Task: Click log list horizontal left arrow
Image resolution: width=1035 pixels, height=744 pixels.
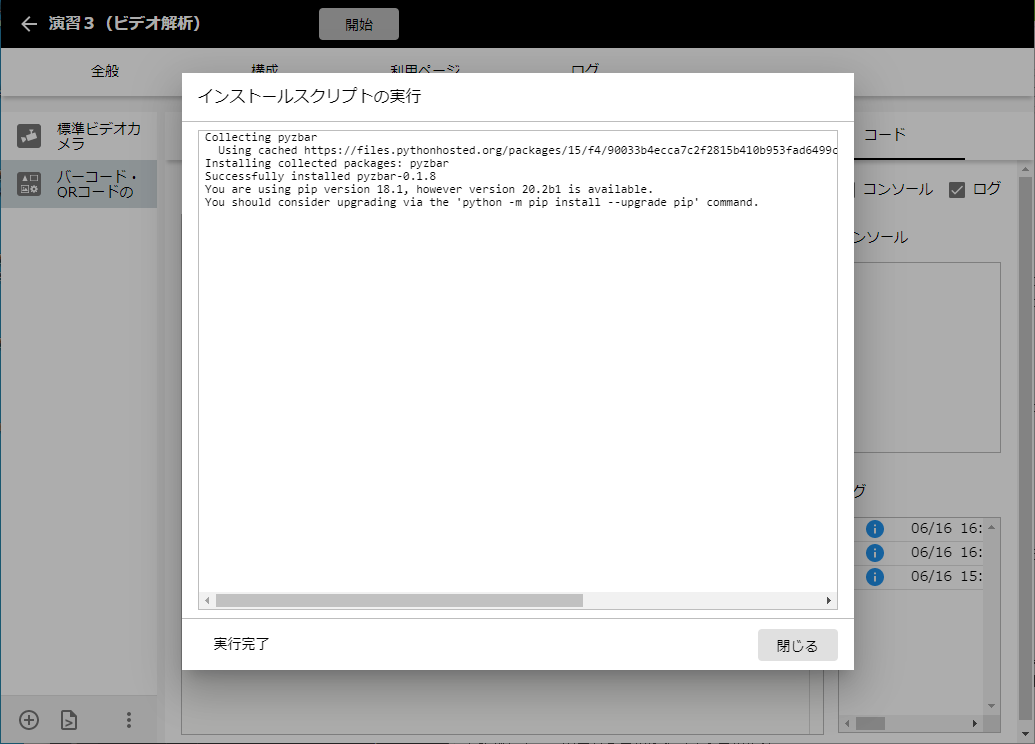Action: [848, 724]
